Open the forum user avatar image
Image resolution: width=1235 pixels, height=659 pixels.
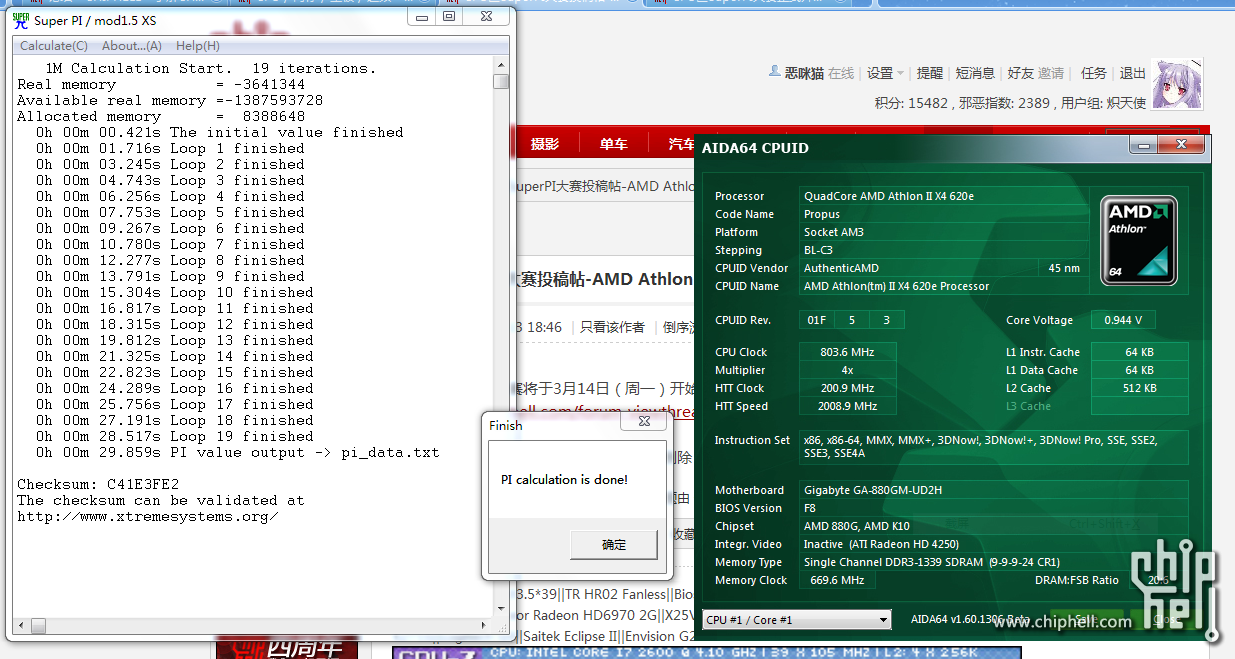tap(1177, 84)
